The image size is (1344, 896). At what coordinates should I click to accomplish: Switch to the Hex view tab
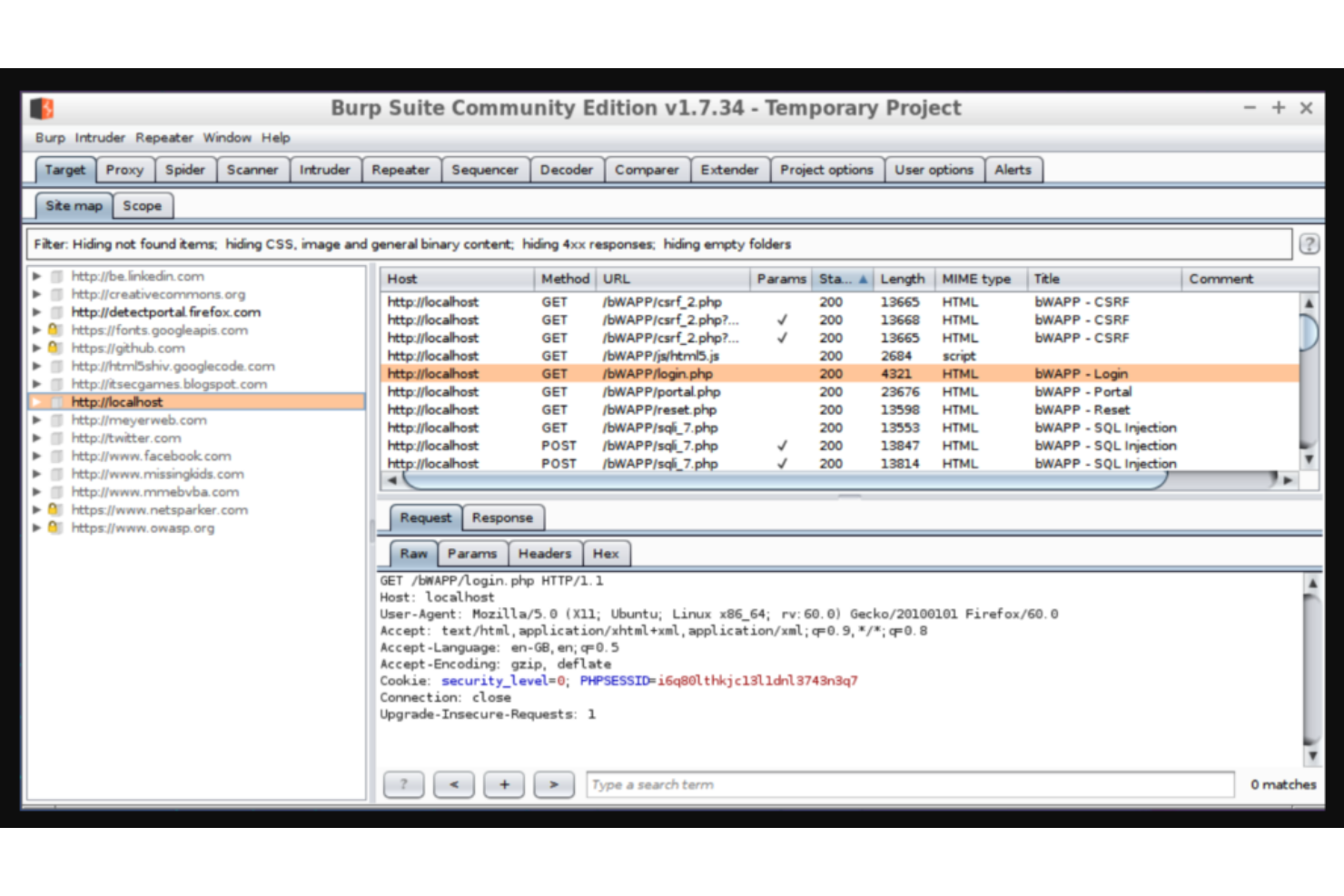(x=607, y=554)
